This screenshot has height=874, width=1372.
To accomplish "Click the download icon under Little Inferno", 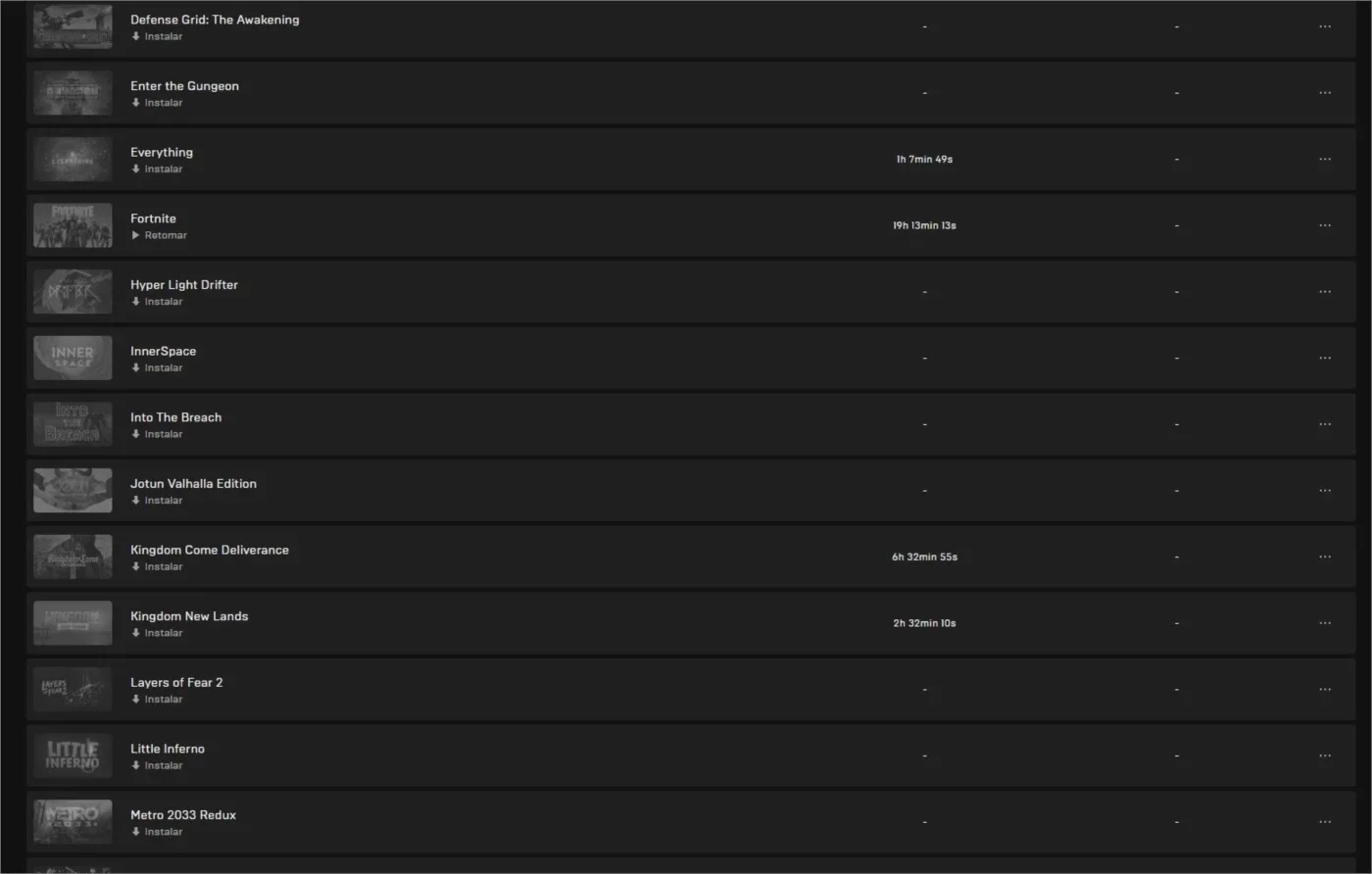I will [x=136, y=765].
